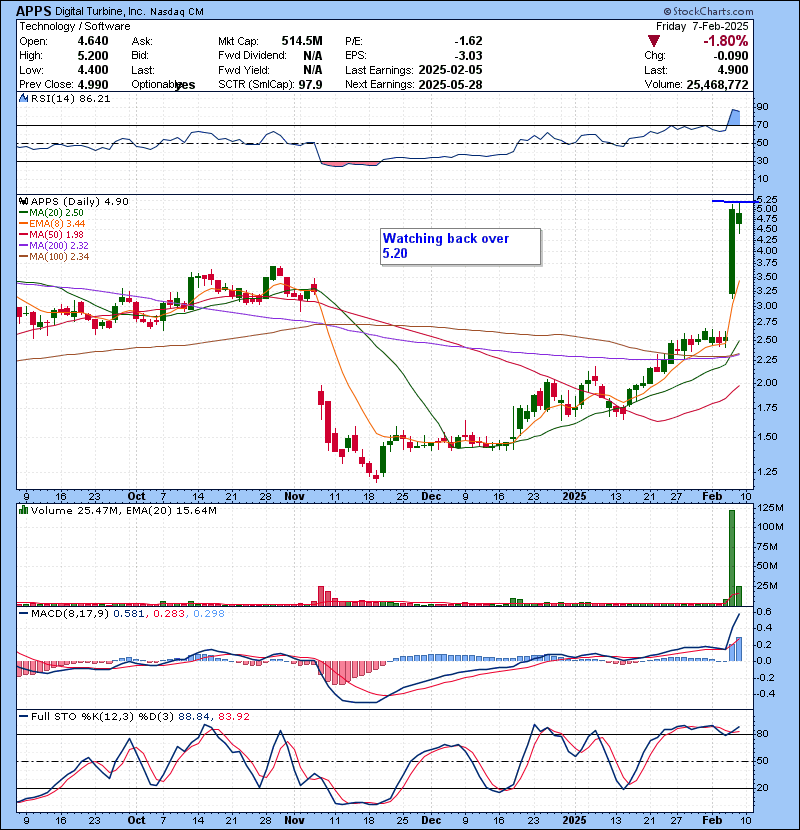Click the stochastic %D value 83.92
The height and width of the screenshot is (830, 800).
[x=233, y=716]
